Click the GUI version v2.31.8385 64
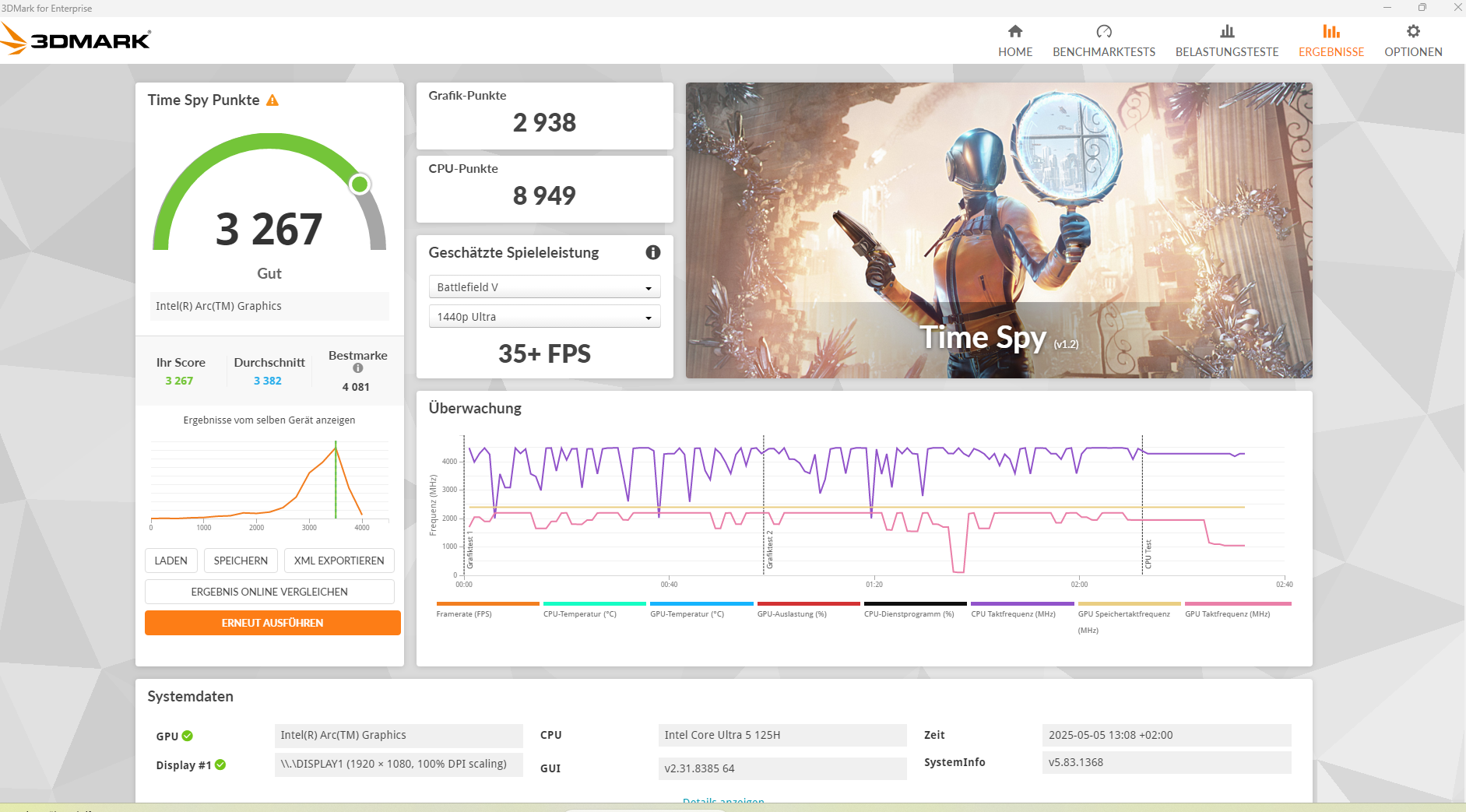1466x812 pixels. (782, 768)
